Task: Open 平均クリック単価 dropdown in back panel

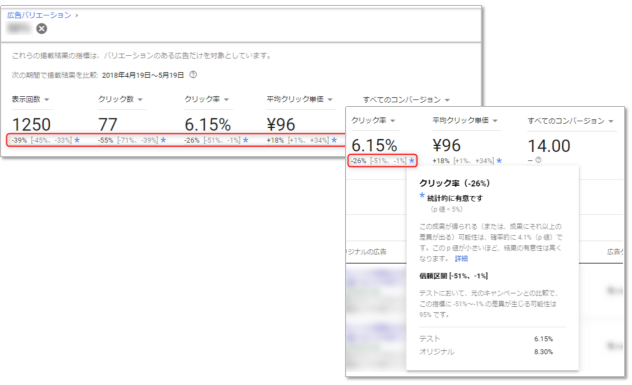Action: [x=299, y=99]
